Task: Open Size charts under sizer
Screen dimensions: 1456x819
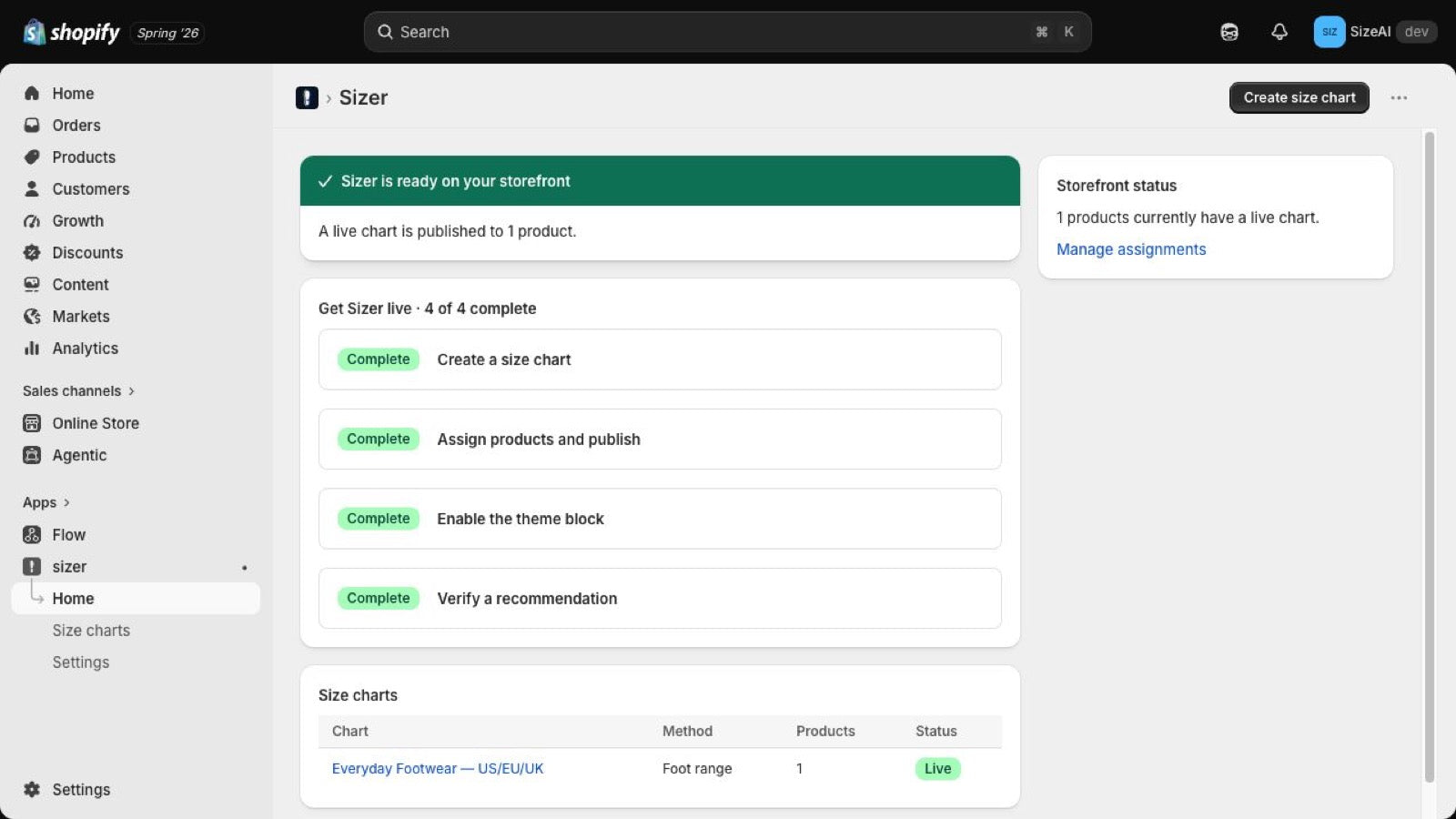Action: (x=91, y=630)
